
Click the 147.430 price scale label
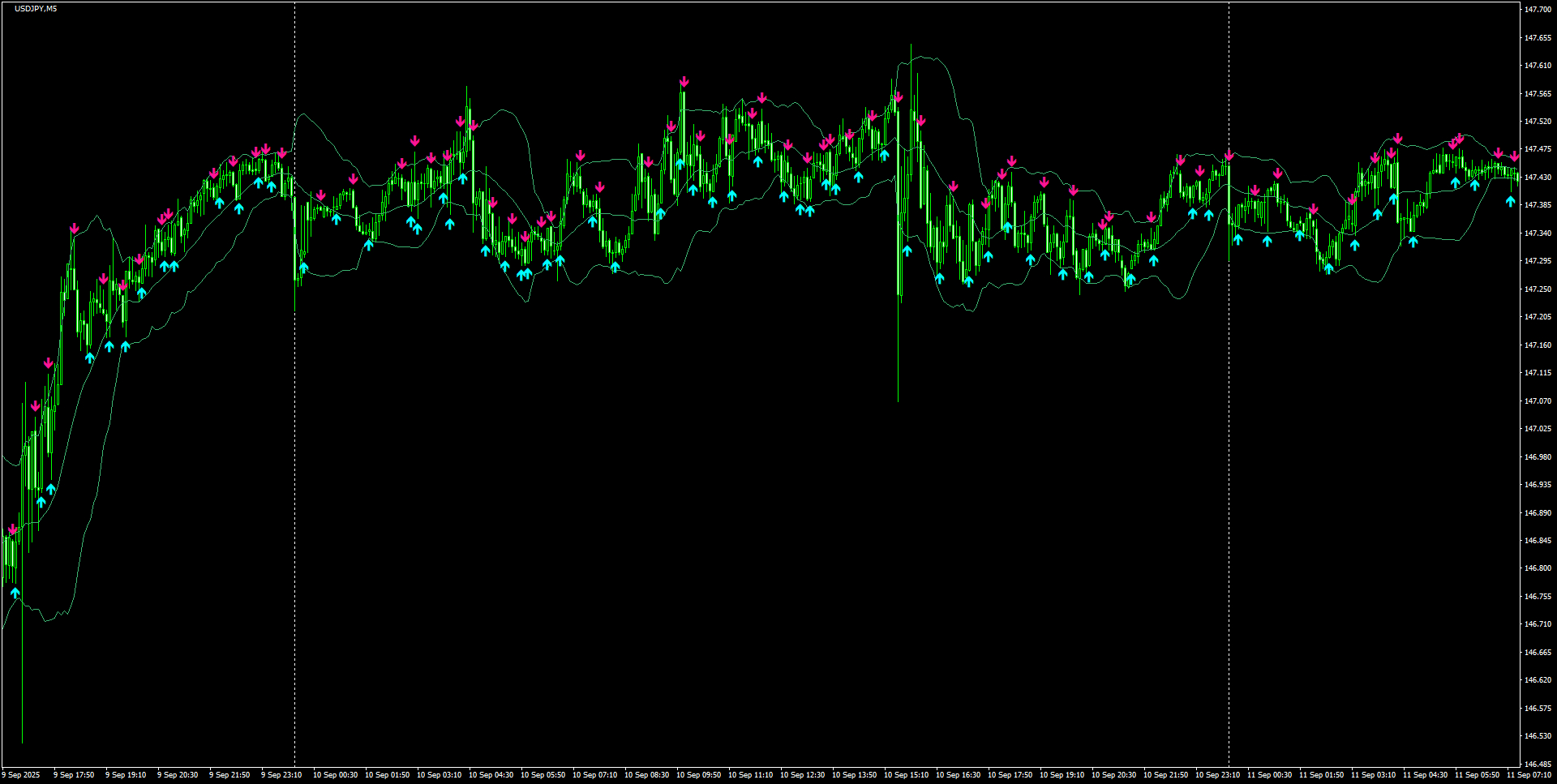(1538, 178)
